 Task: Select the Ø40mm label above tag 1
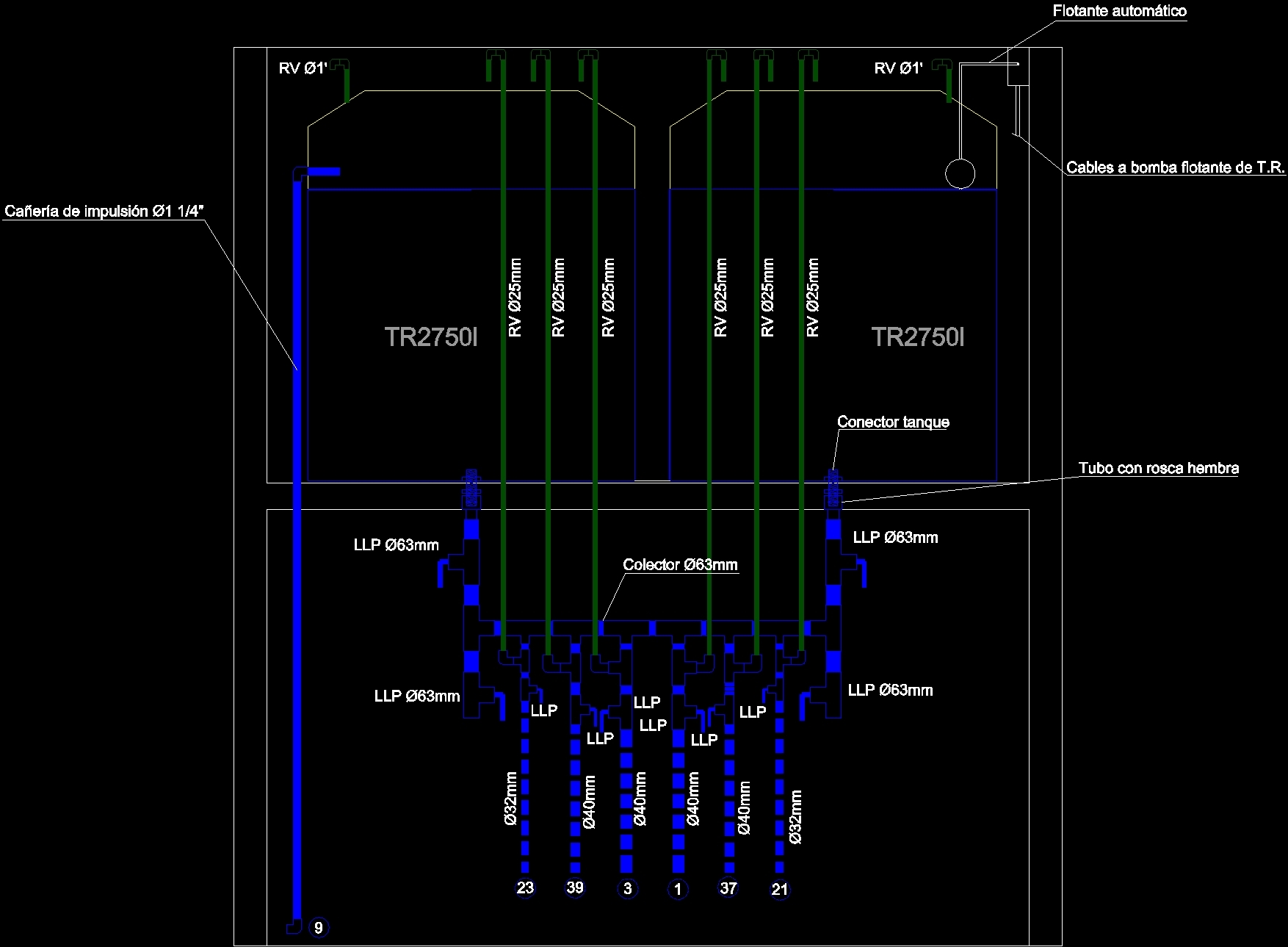pyautogui.click(x=693, y=799)
